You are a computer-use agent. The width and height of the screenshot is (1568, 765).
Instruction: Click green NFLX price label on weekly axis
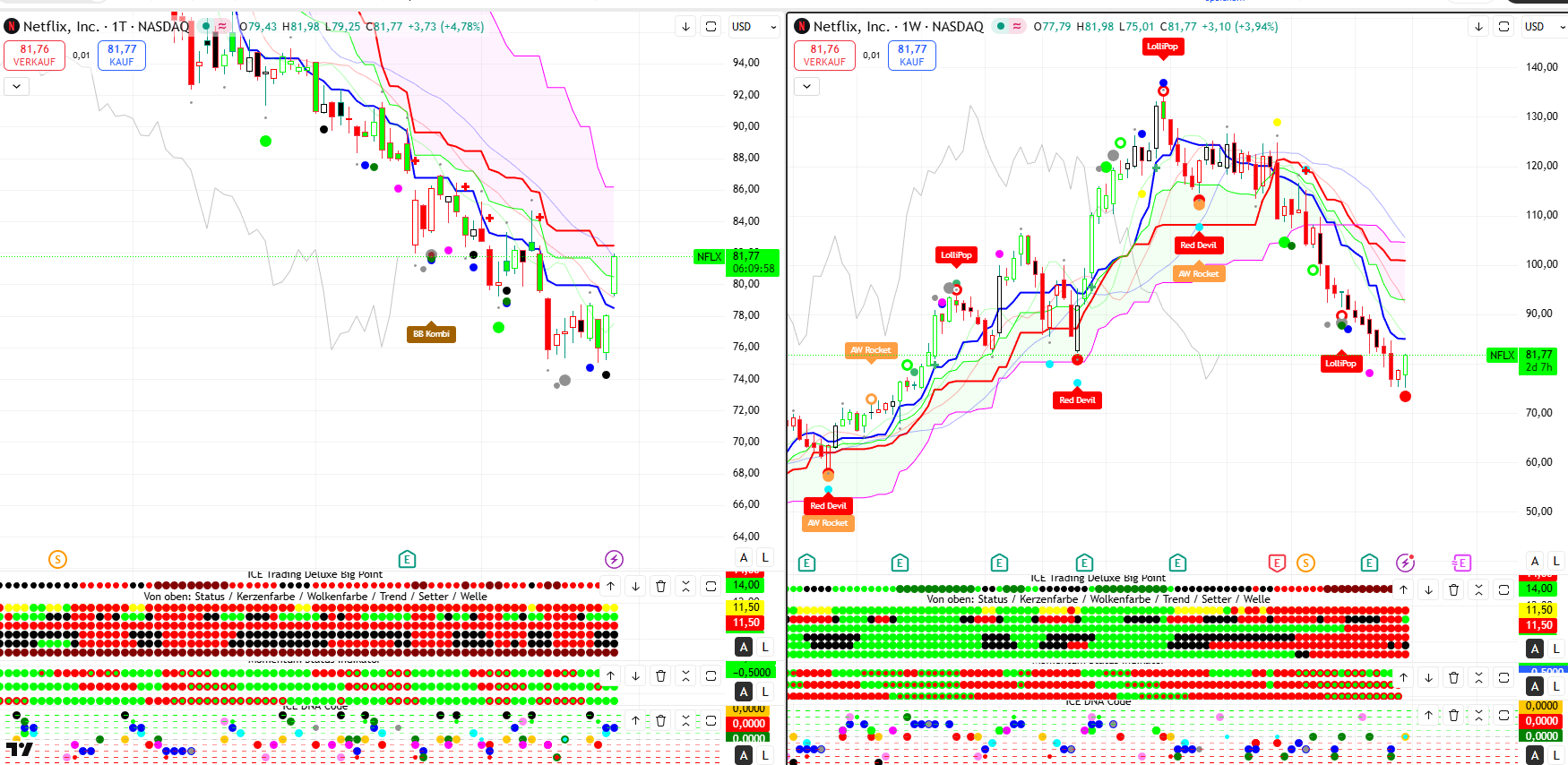[1502, 356]
